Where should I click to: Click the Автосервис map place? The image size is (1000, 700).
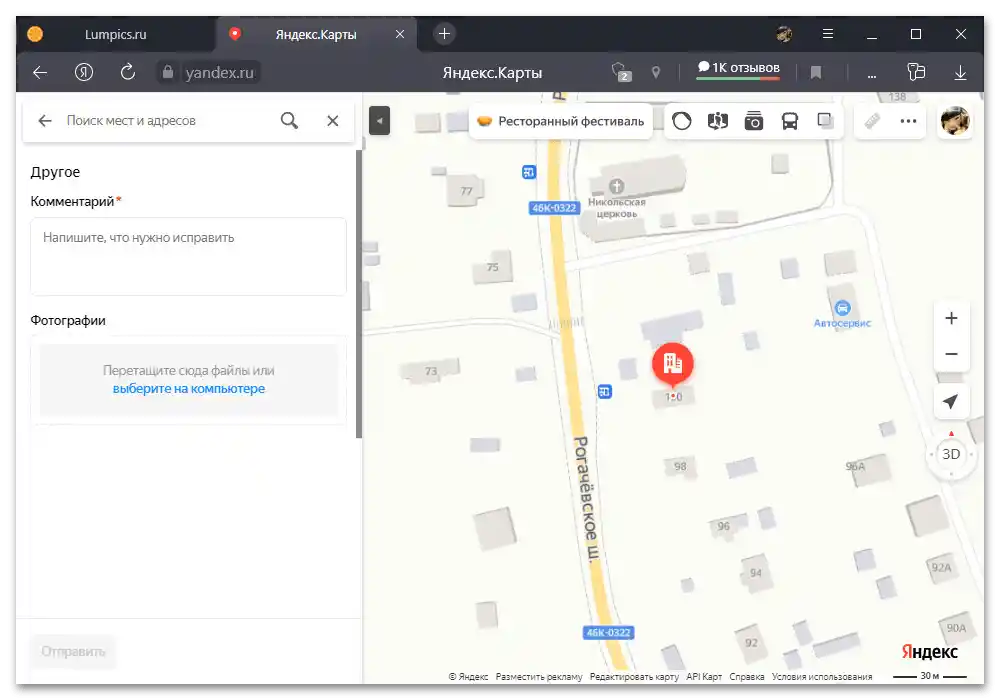(x=842, y=314)
